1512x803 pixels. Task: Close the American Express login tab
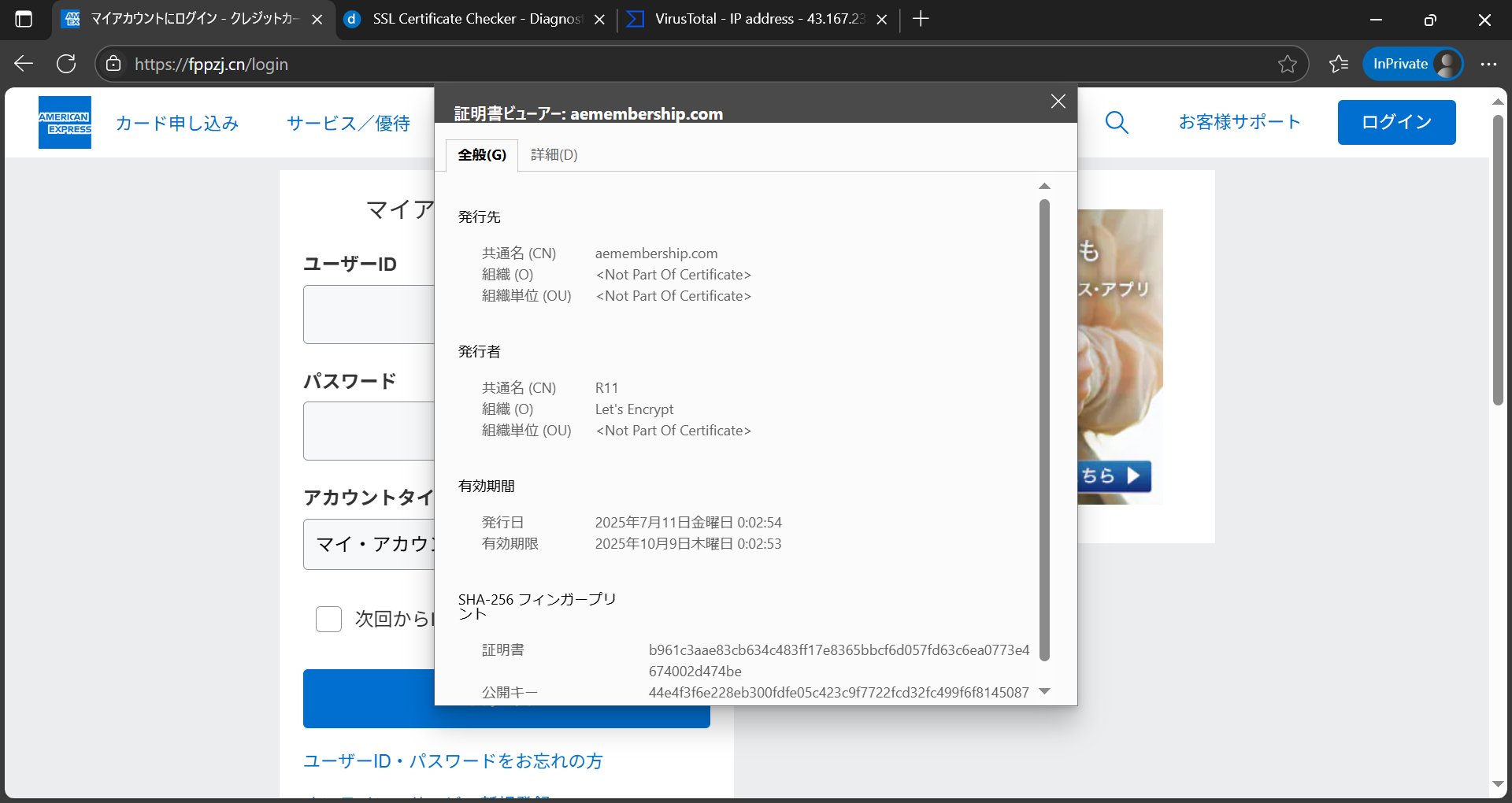[317, 20]
